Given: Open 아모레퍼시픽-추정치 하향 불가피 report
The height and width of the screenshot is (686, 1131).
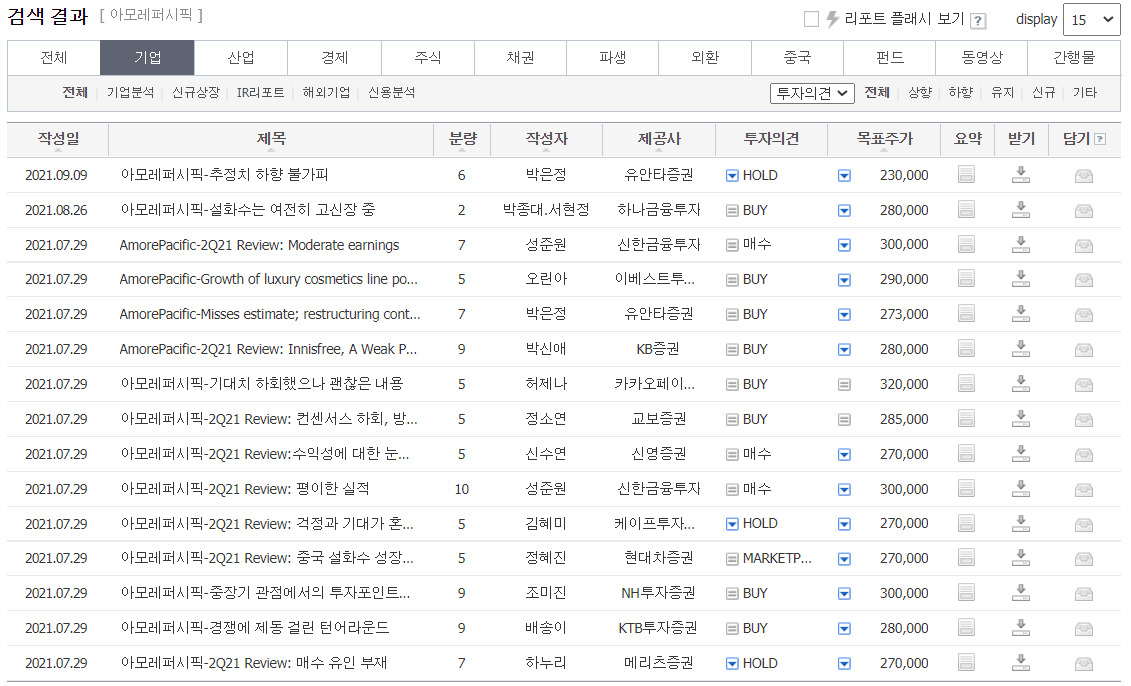Looking at the screenshot, I should pos(224,175).
